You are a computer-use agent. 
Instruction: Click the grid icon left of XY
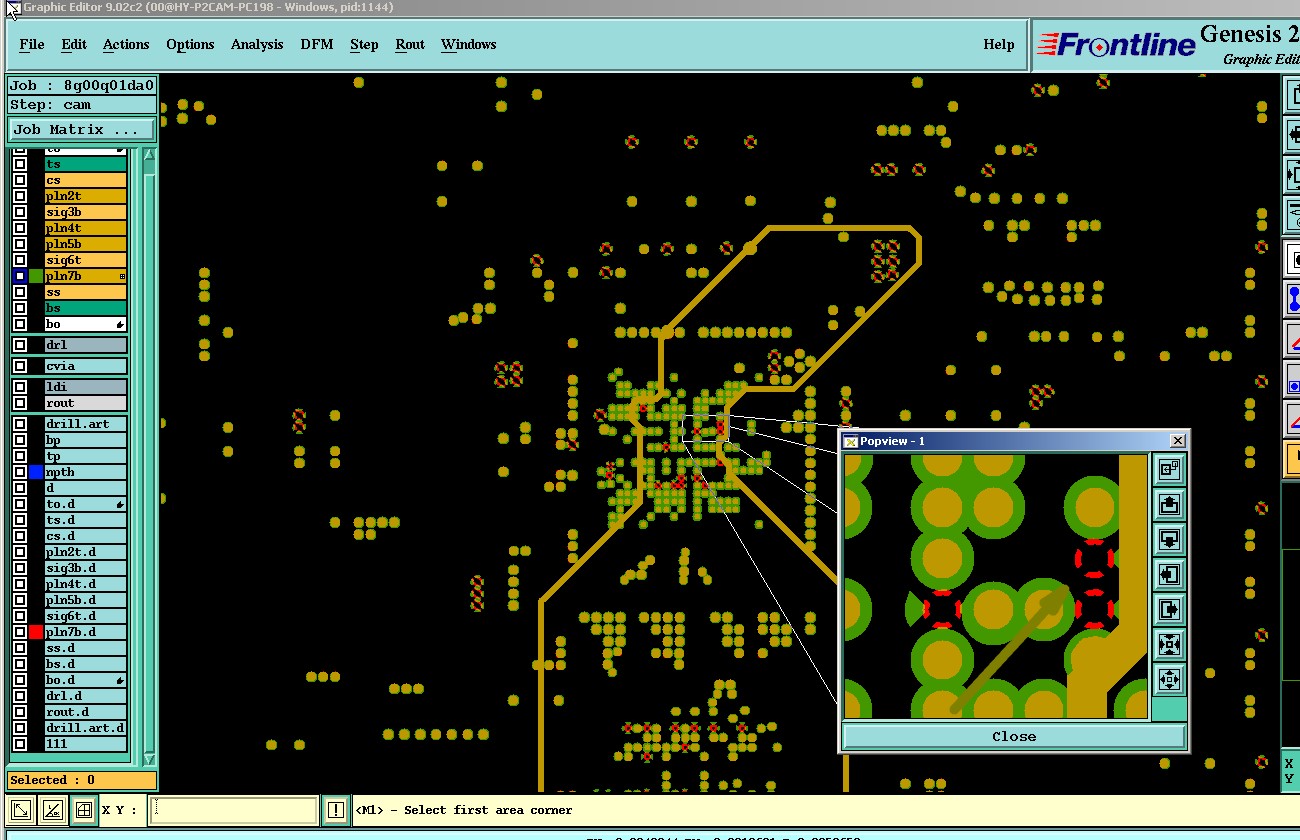(84, 809)
